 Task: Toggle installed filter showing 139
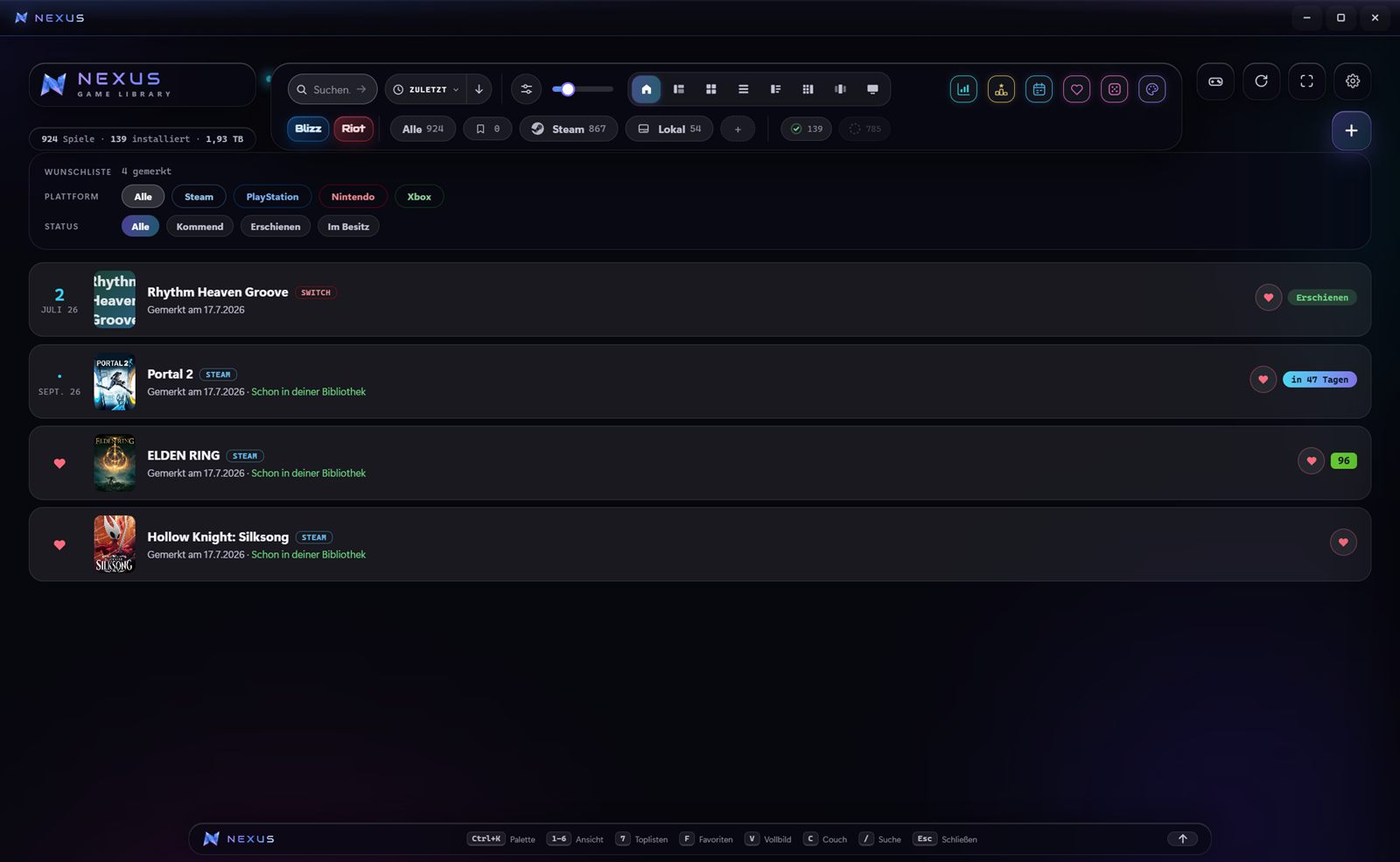tap(806, 129)
